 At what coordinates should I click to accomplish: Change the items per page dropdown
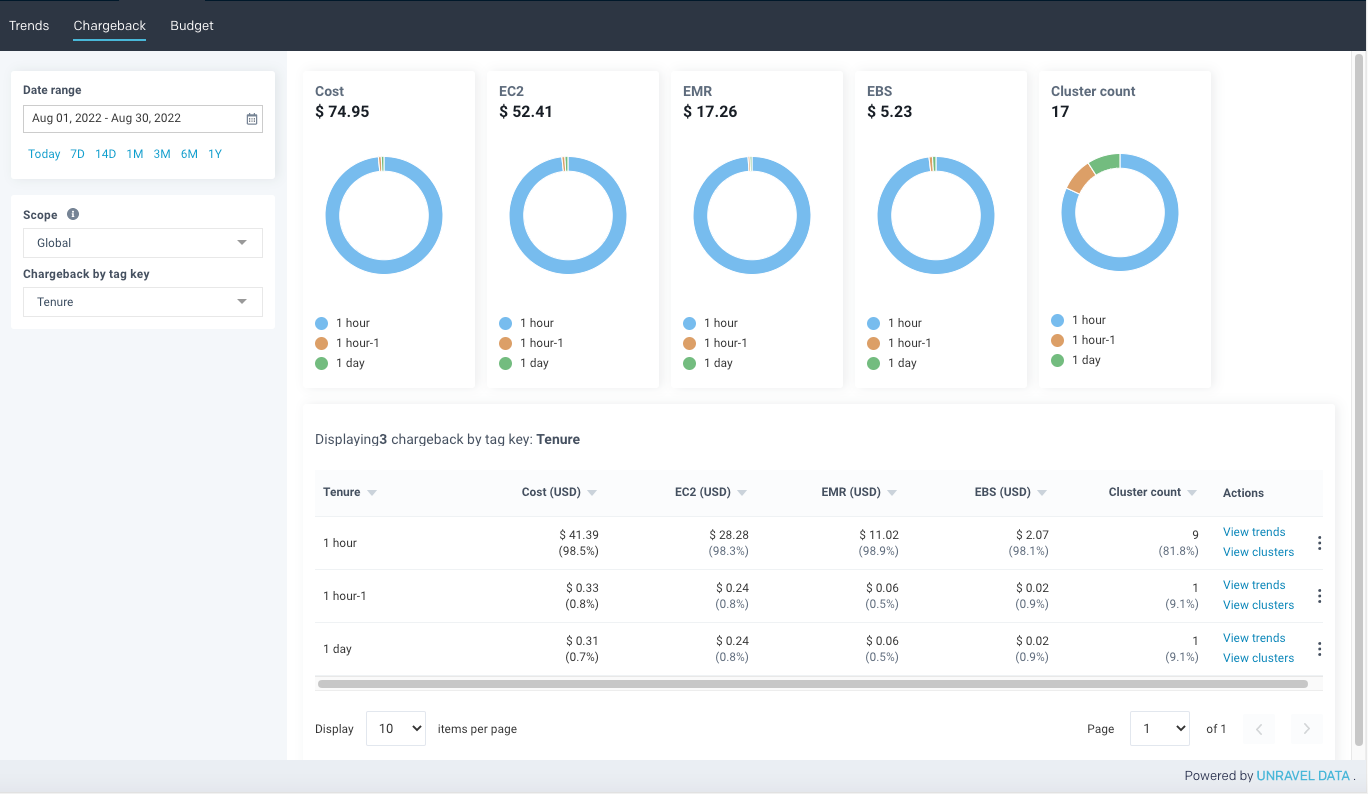(396, 729)
